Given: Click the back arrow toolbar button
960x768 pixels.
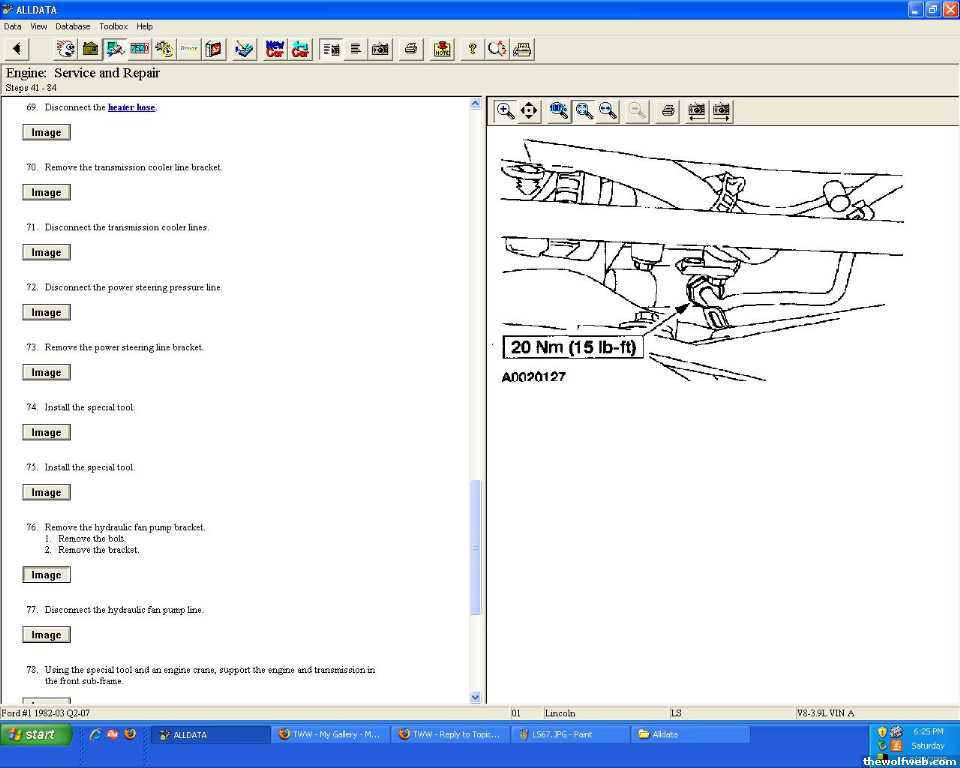Looking at the screenshot, I should pyautogui.click(x=17, y=49).
